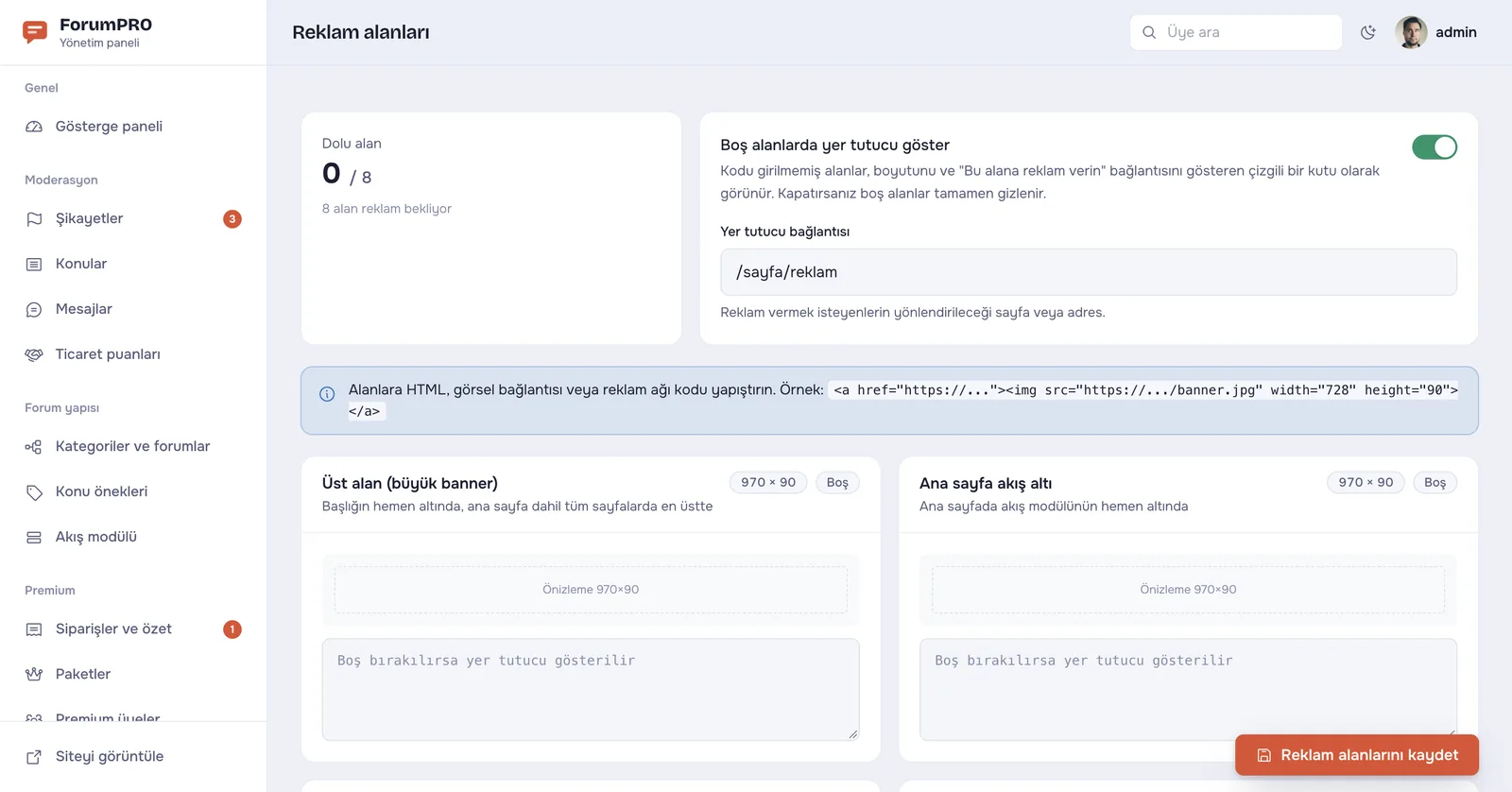Click the Gösterge paneli gauge icon

tap(34, 127)
